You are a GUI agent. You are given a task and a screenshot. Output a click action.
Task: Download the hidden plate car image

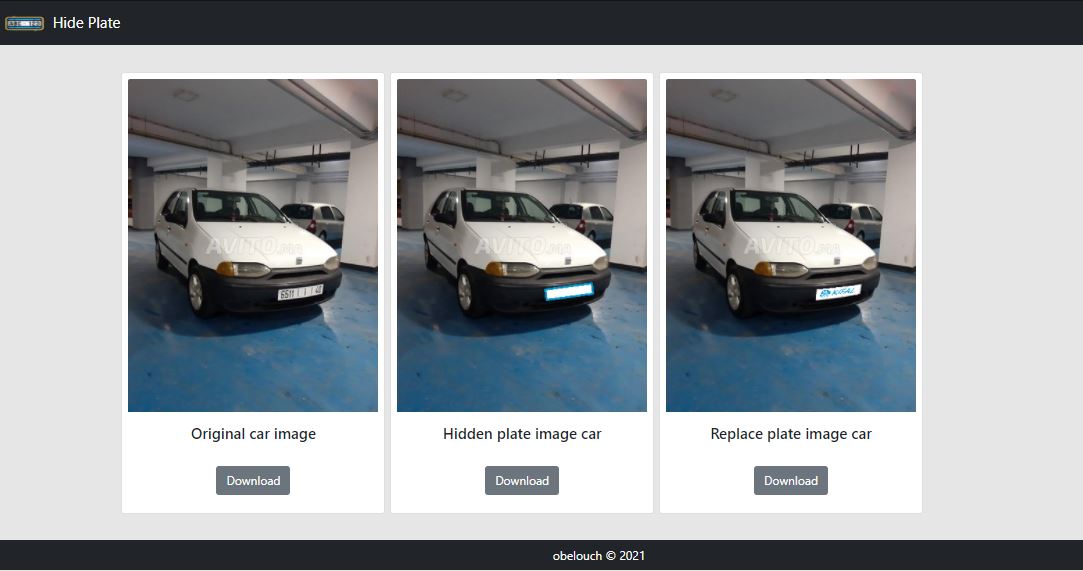522,480
